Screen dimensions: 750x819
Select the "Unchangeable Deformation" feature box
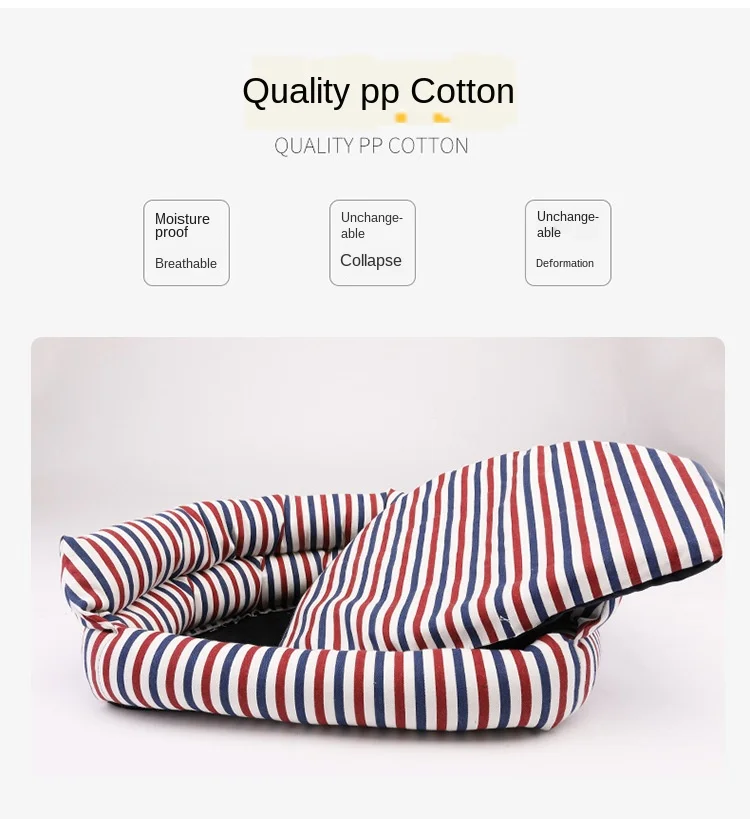point(568,242)
